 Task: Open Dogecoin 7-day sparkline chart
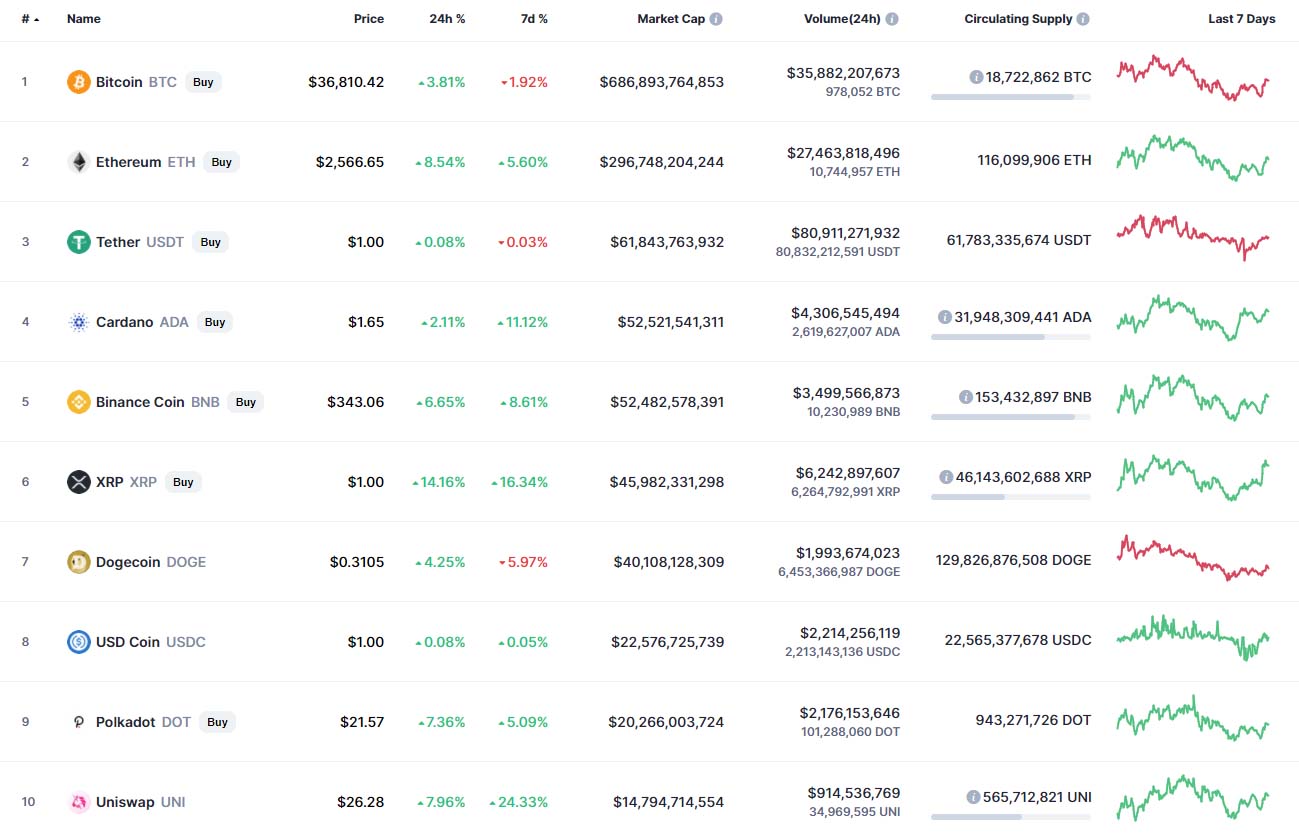tap(1193, 558)
